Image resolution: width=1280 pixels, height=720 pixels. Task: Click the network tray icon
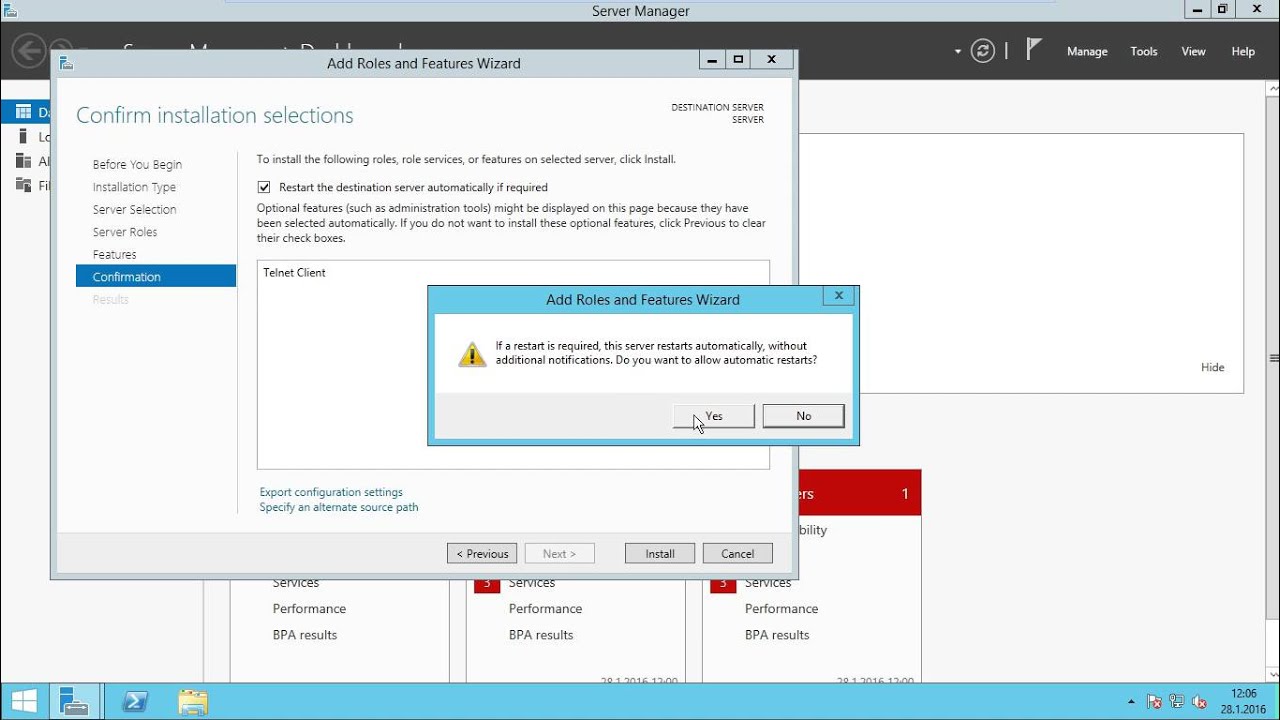point(1177,702)
